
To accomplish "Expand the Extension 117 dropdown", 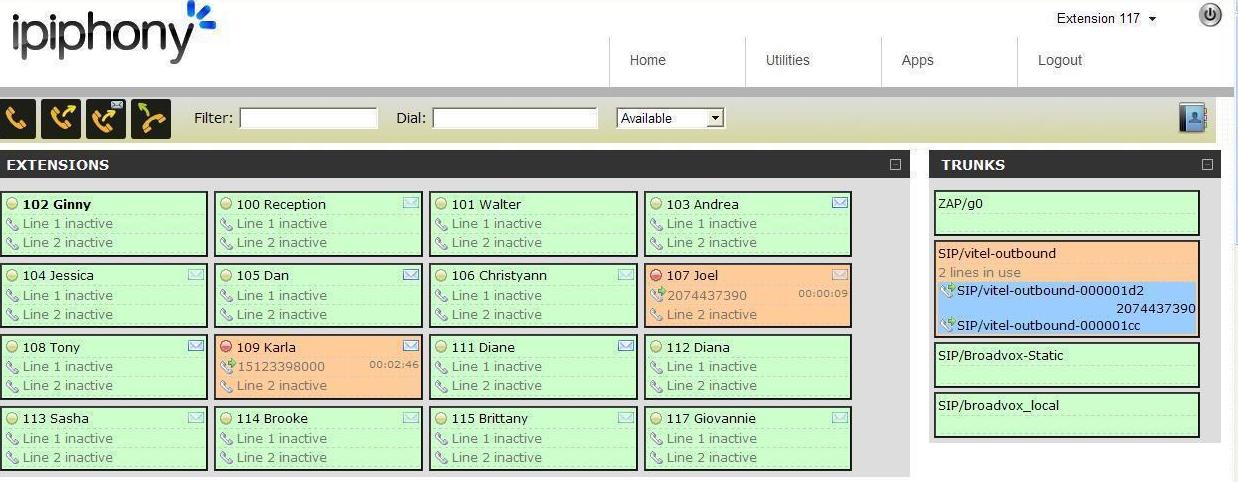I will pos(1106,19).
